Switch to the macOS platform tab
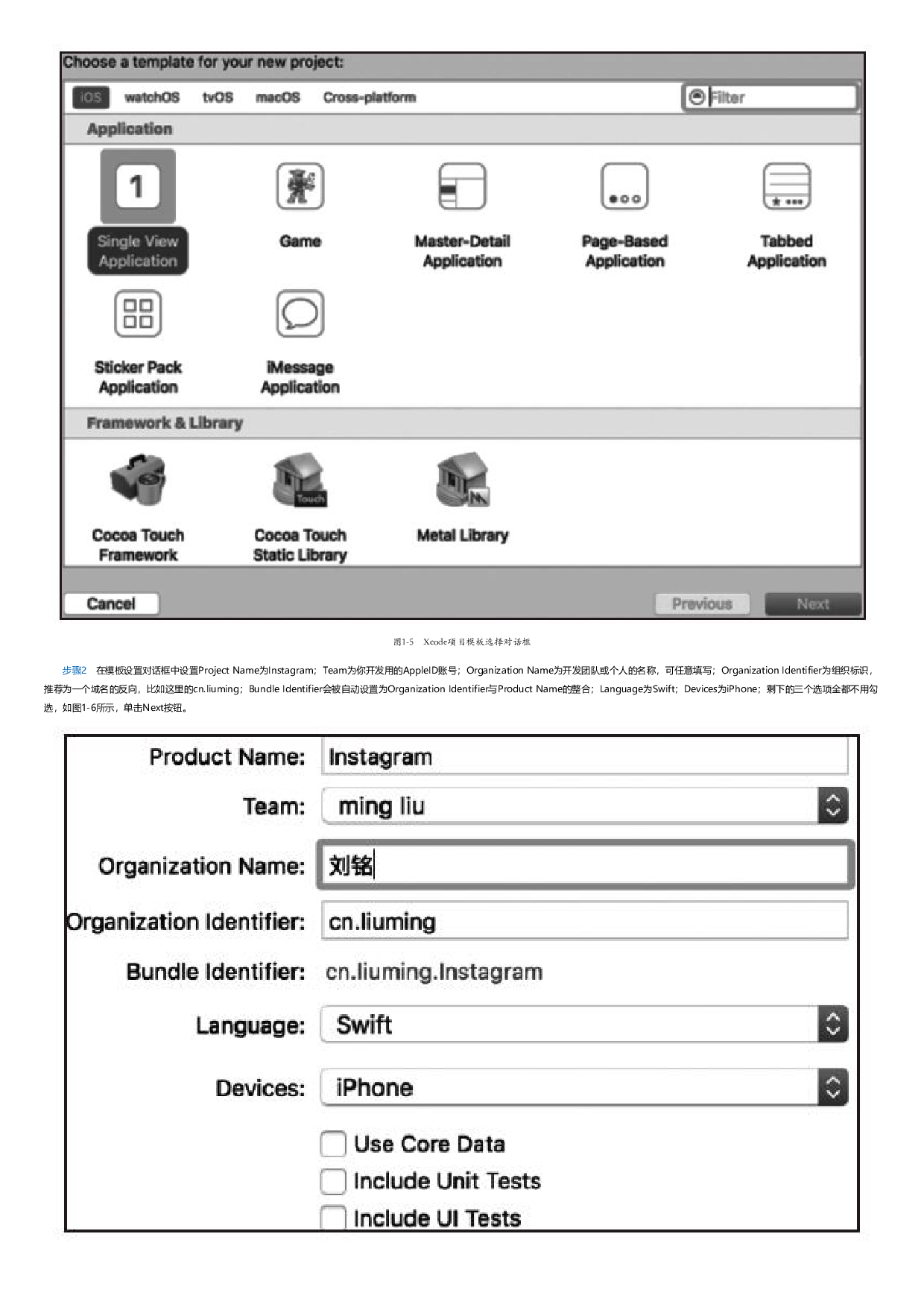Screen dimensions: 924x1307 tap(277, 98)
